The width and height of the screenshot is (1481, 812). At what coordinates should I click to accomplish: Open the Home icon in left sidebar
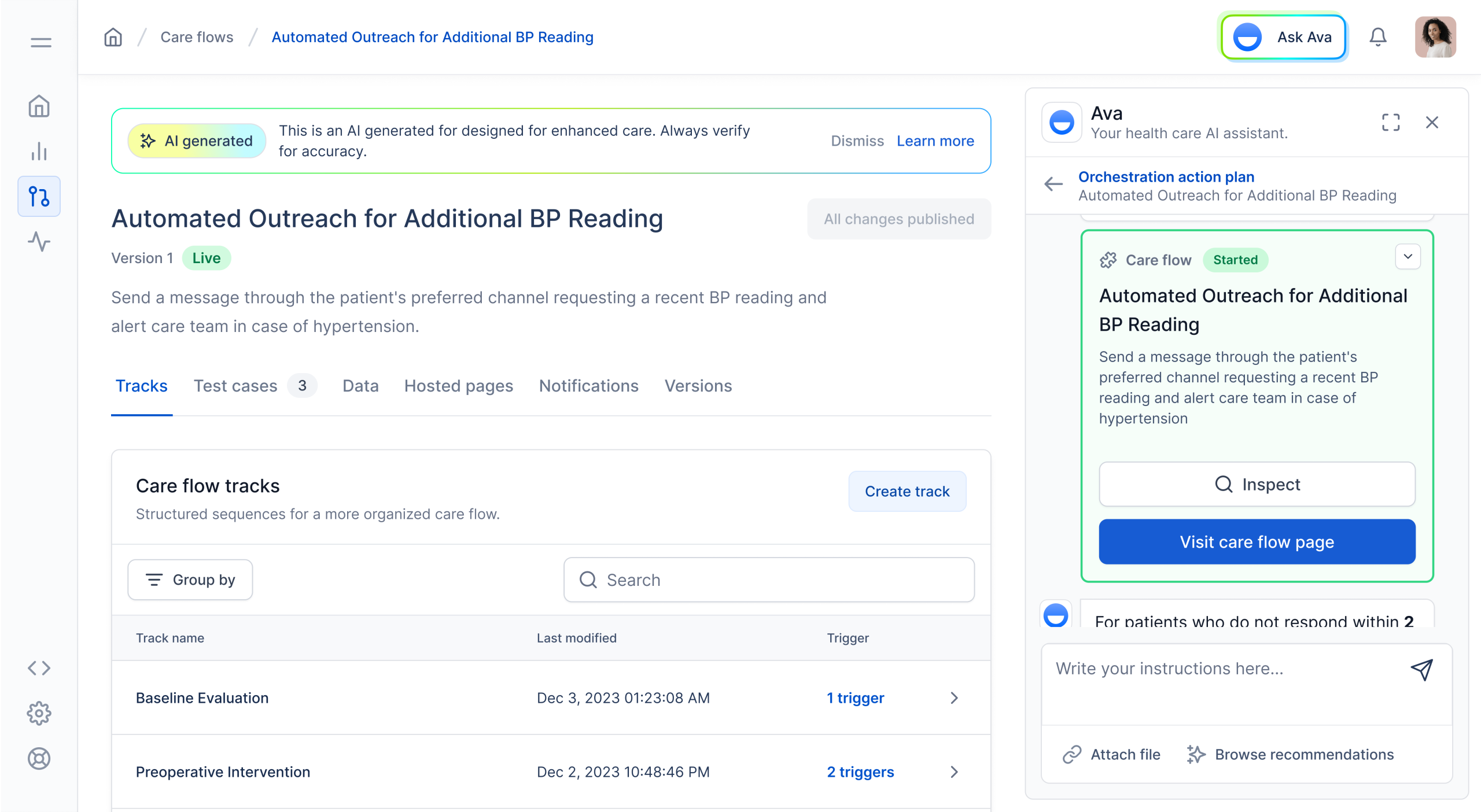(x=39, y=106)
